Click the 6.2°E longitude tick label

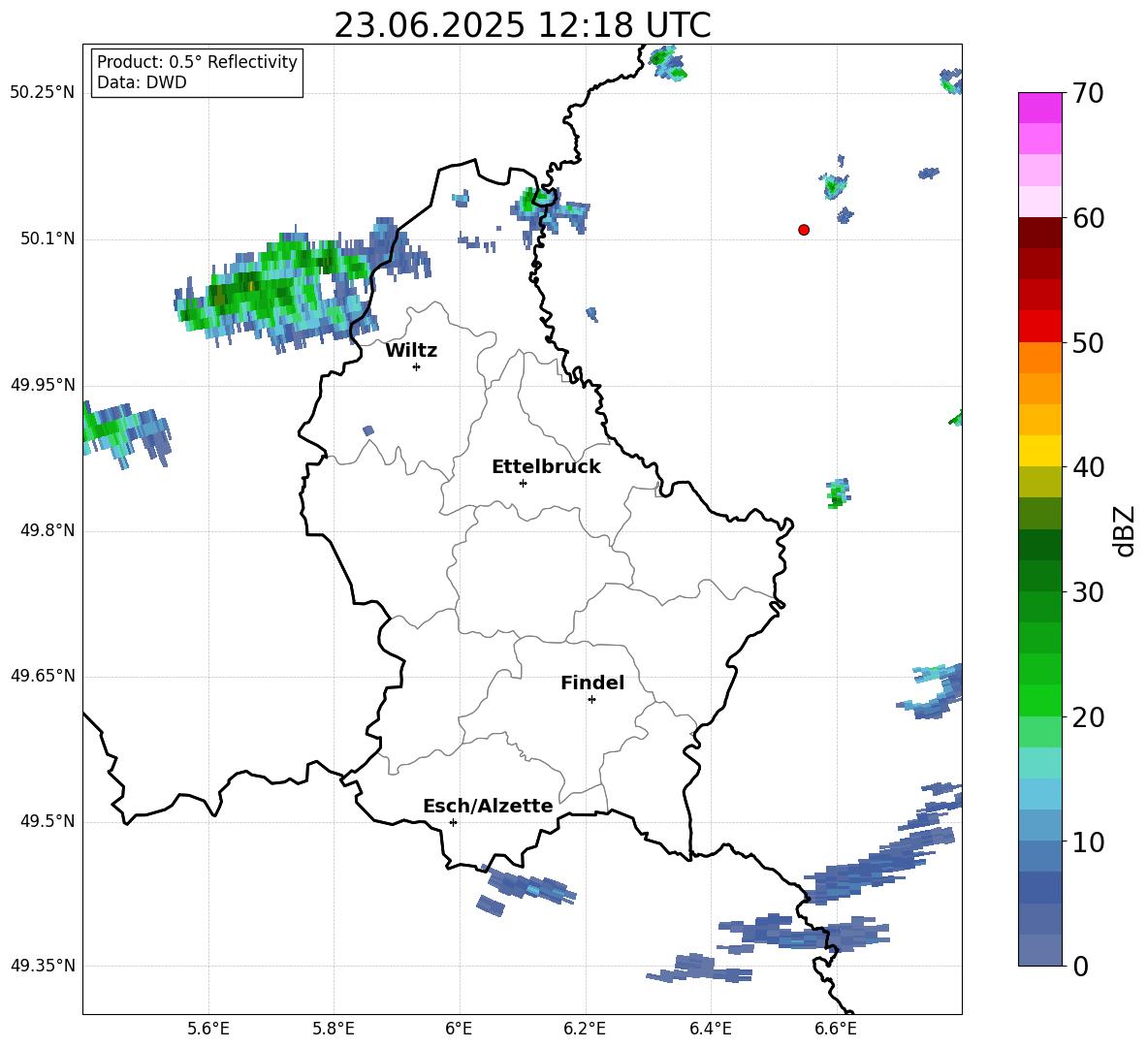click(x=585, y=1029)
